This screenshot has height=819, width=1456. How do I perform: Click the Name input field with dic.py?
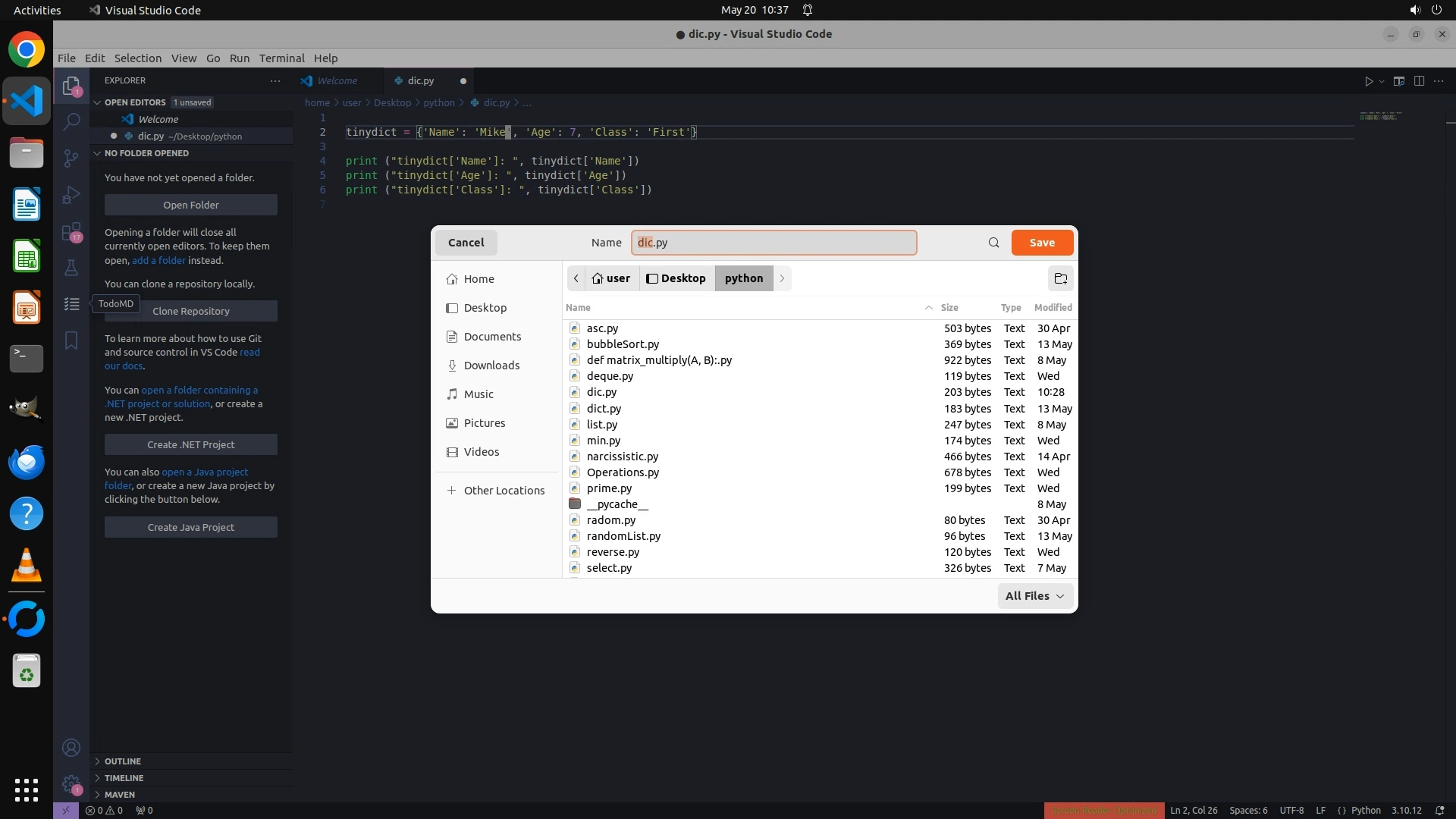(773, 243)
